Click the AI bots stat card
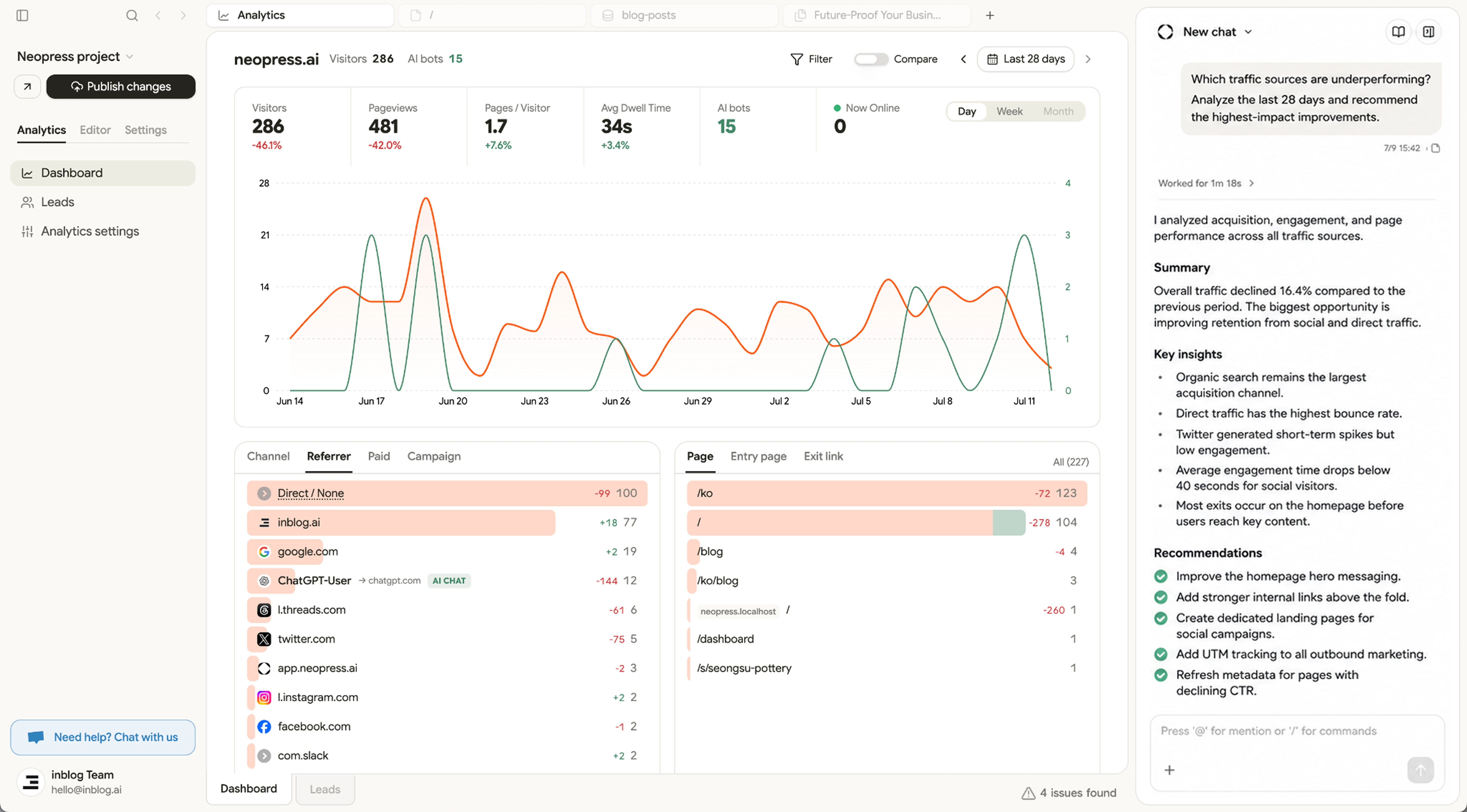Image resolution: width=1467 pixels, height=812 pixels. [758, 127]
